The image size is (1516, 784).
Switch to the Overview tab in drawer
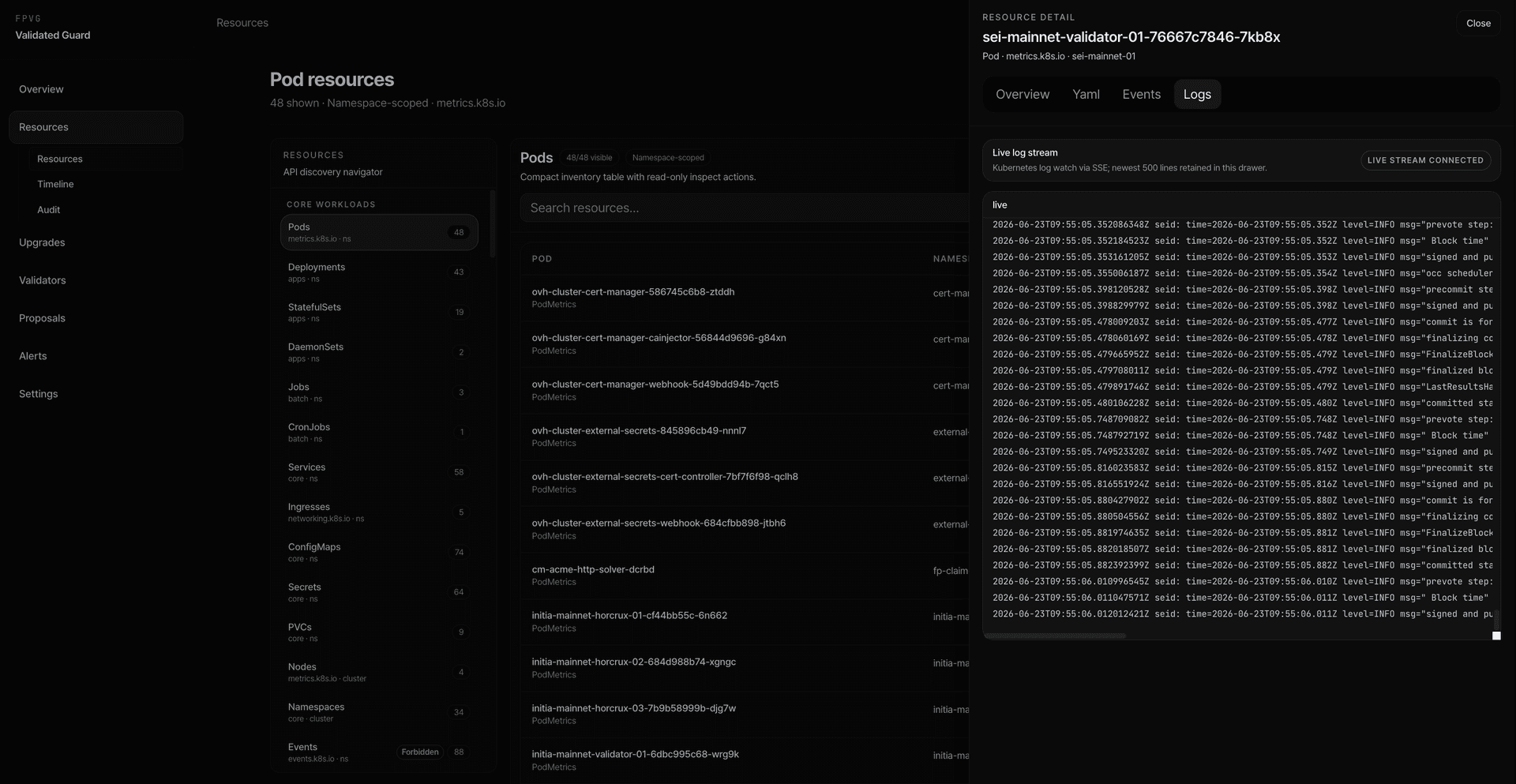click(x=1023, y=94)
